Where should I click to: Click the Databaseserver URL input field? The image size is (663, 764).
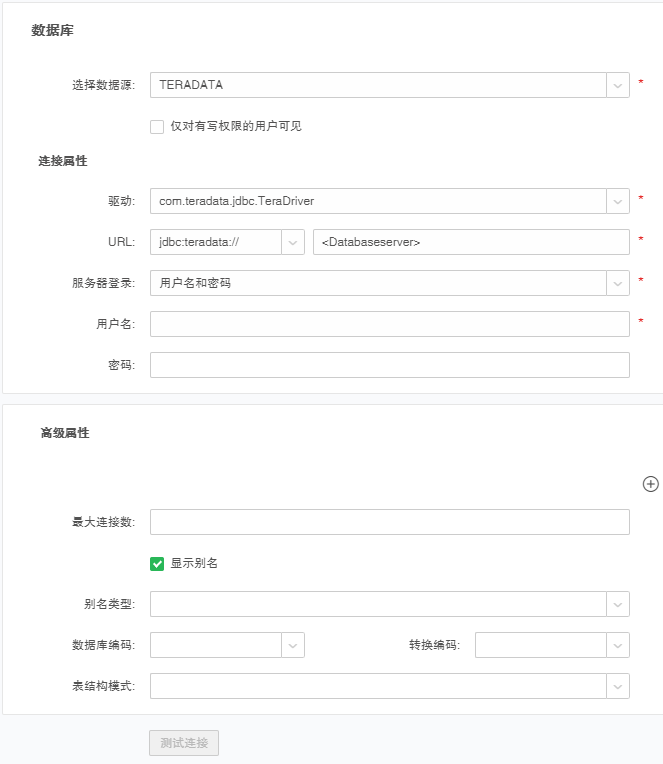(x=470, y=242)
